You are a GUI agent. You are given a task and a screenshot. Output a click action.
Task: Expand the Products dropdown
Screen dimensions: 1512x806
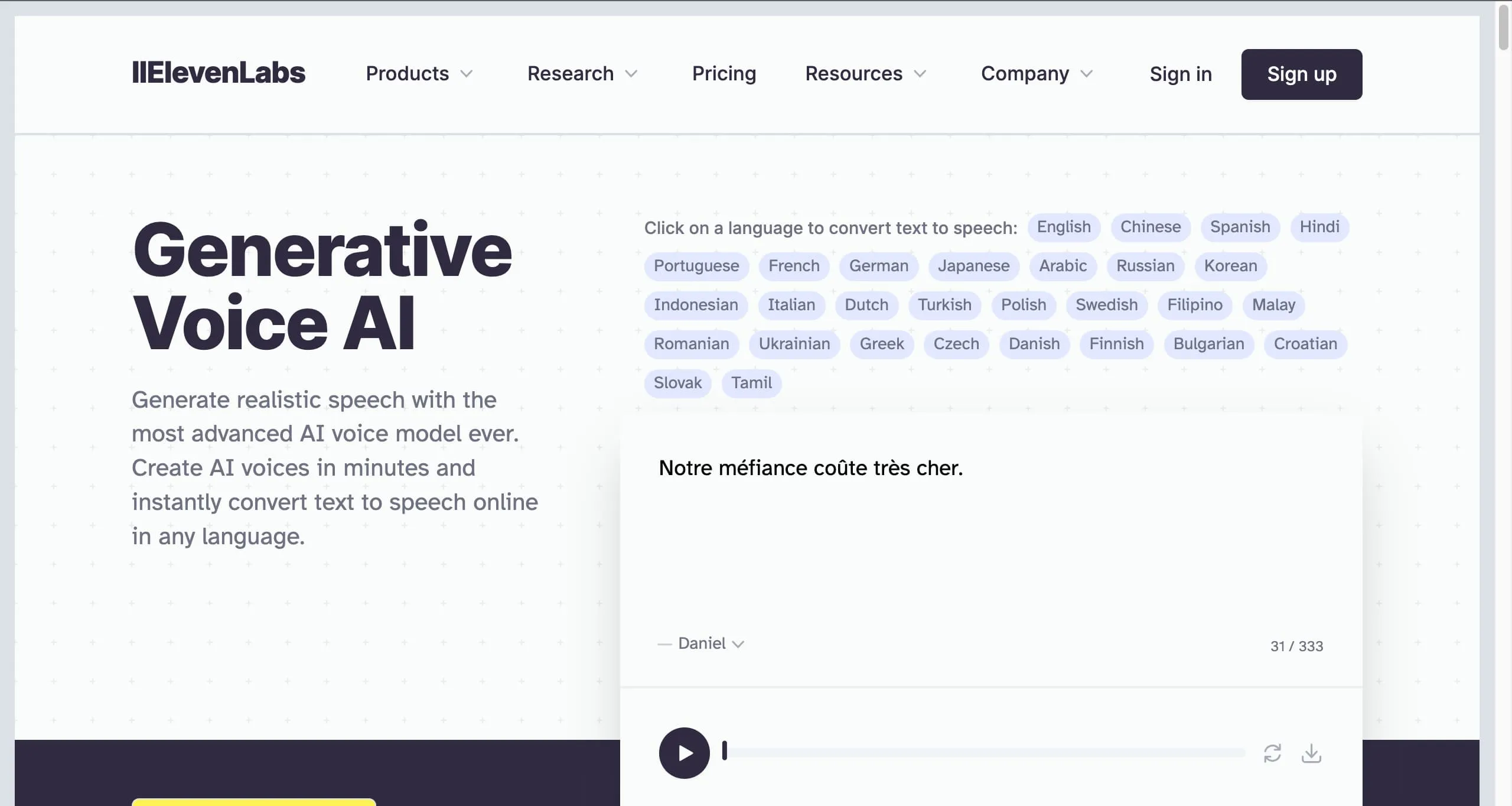pos(419,74)
